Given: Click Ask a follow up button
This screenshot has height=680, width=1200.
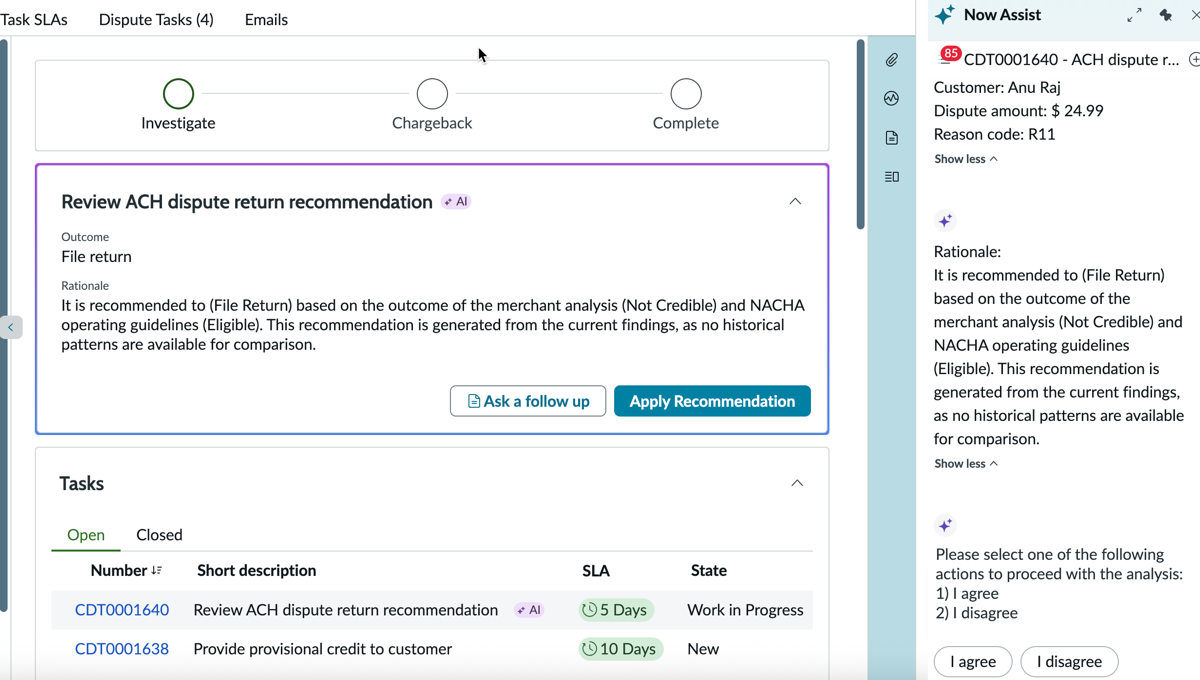Looking at the screenshot, I should [528, 401].
